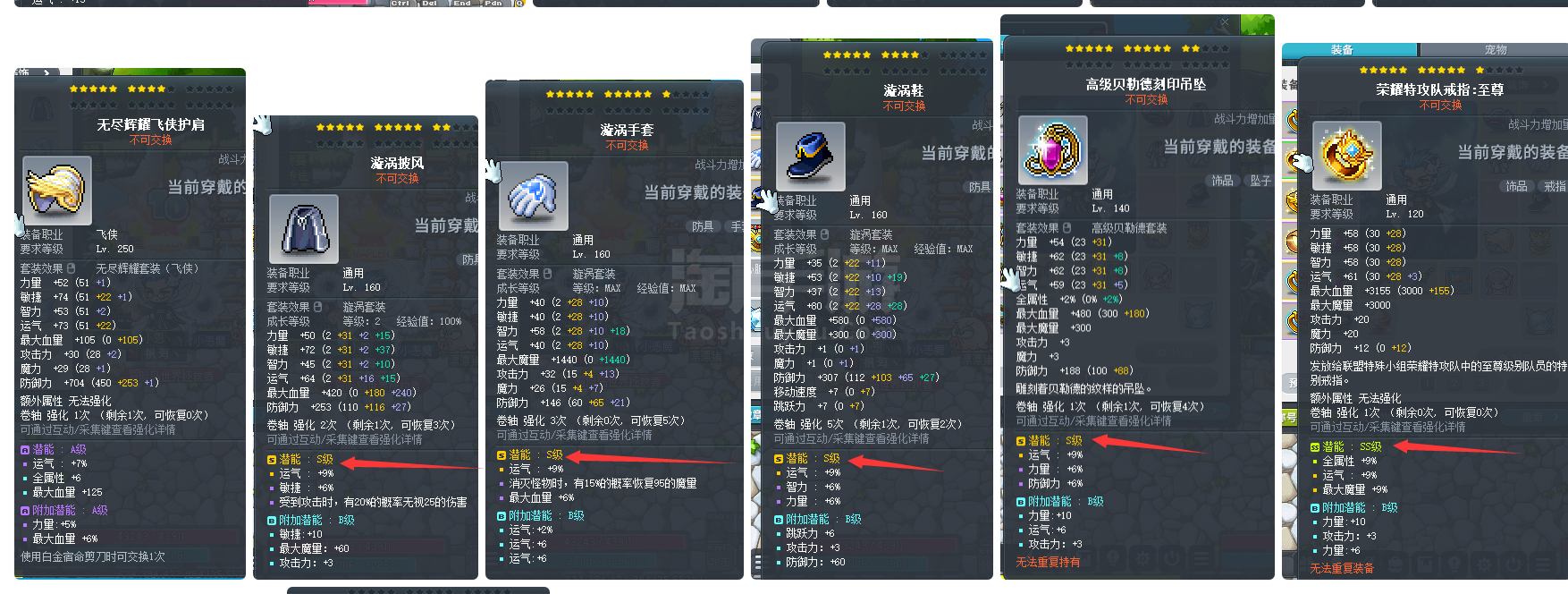Open the 宠物 tab

(1495, 50)
